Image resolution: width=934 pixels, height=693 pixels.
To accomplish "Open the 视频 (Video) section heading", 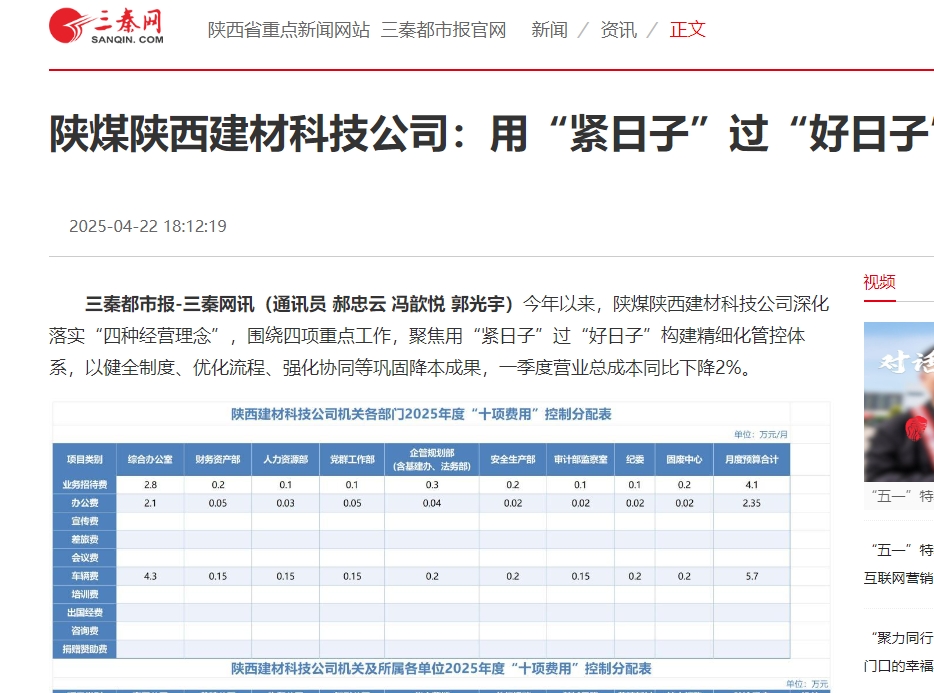I will point(877,282).
